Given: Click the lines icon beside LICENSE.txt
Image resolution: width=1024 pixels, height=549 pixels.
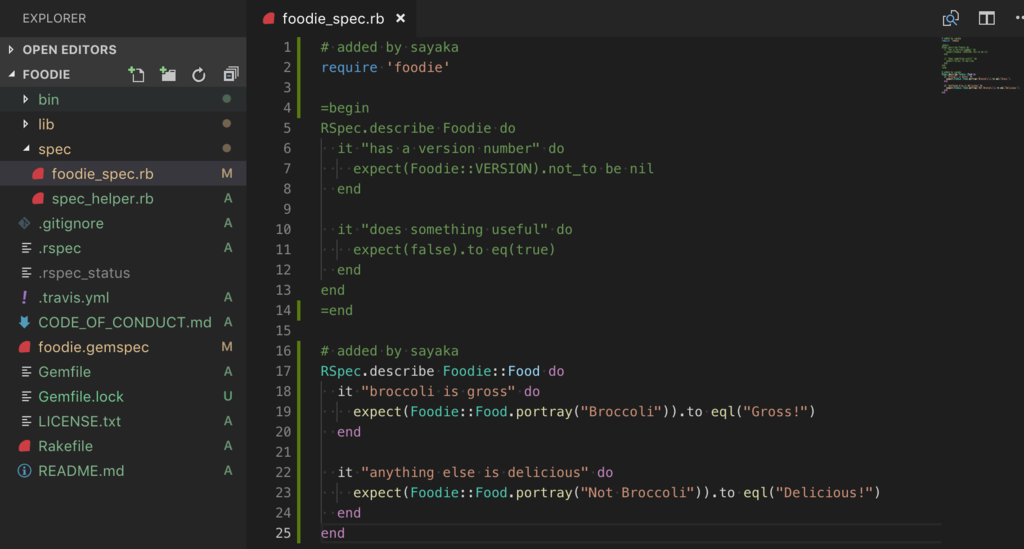Looking at the screenshot, I should [x=26, y=422].
